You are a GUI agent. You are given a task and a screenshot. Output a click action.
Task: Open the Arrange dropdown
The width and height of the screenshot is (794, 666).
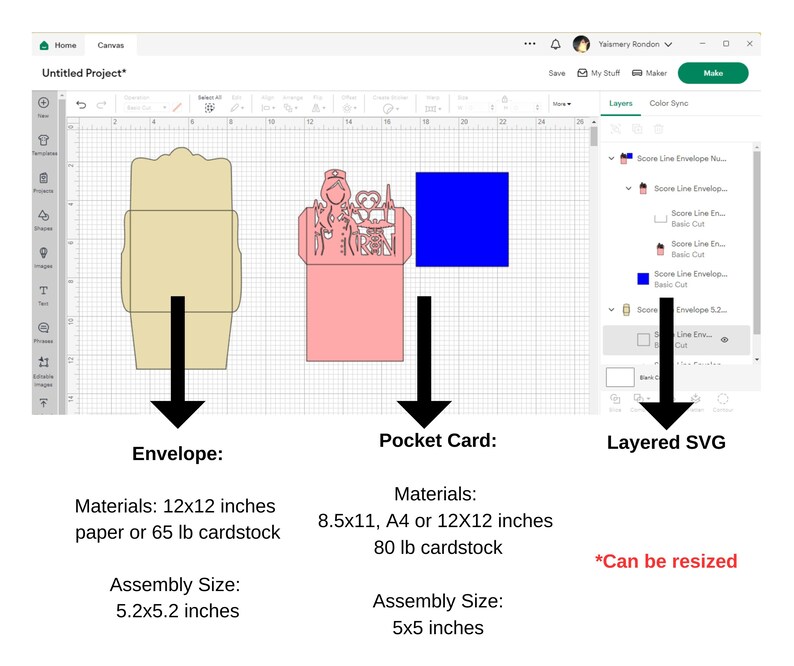(291, 108)
